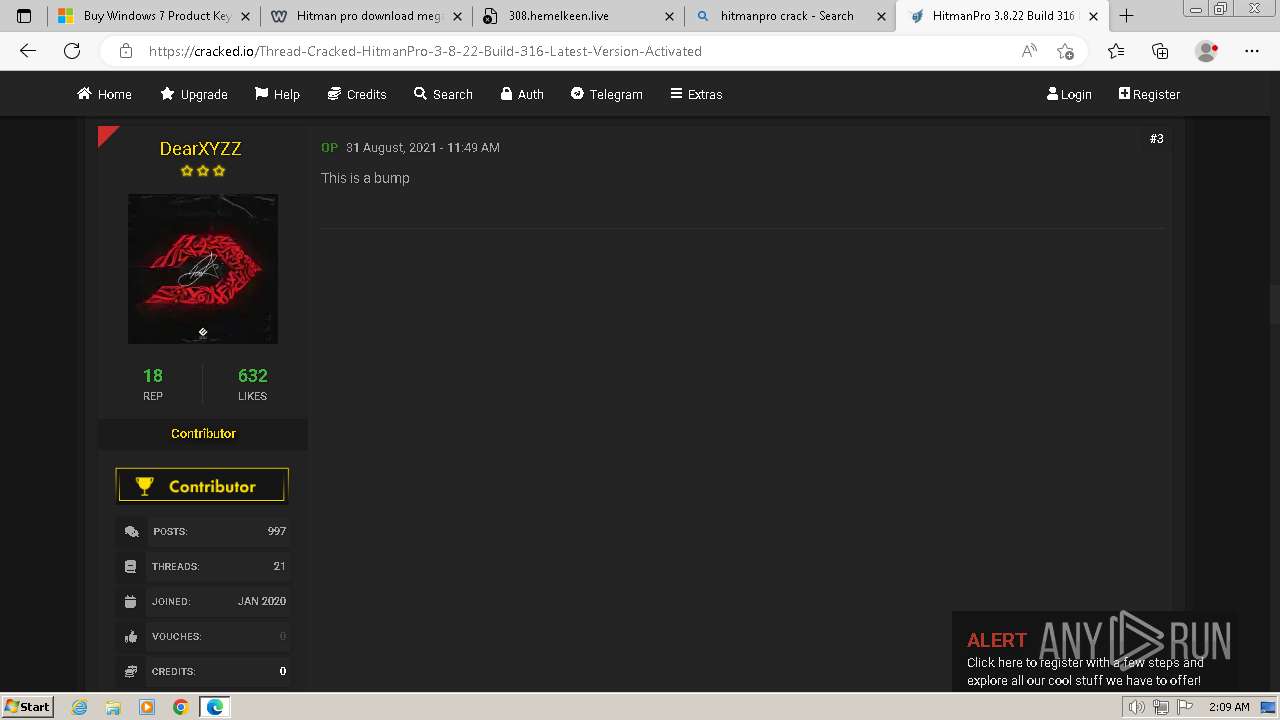The image size is (1280, 720).
Task: Click the CREDITS coins icon
Action: (131, 672)
